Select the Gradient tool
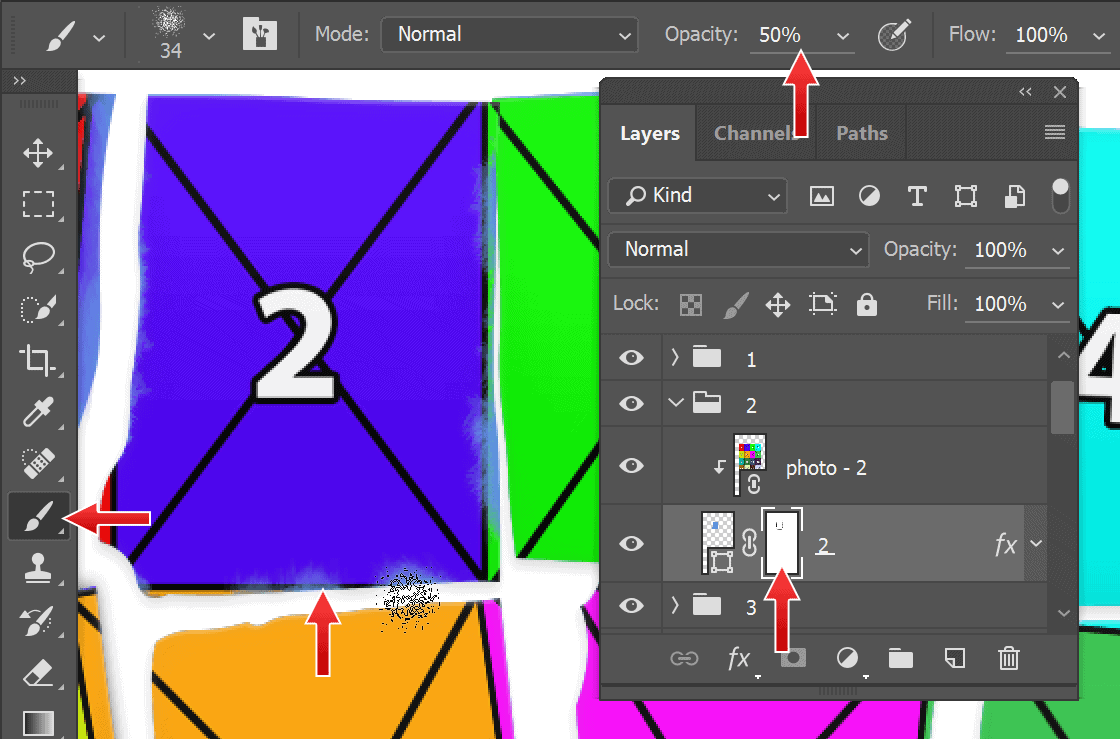Viewport: 1120px width, 739px height. pos(38,723)
